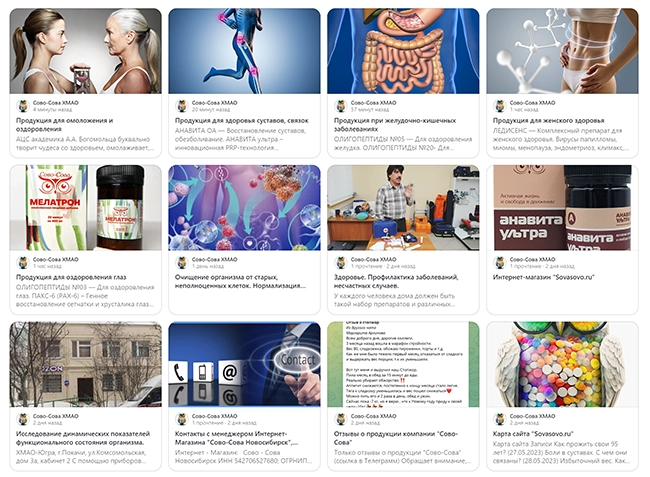Open the running skeleton joints image
Viewport: 650px width, 477px height.
tap(244, 51)
